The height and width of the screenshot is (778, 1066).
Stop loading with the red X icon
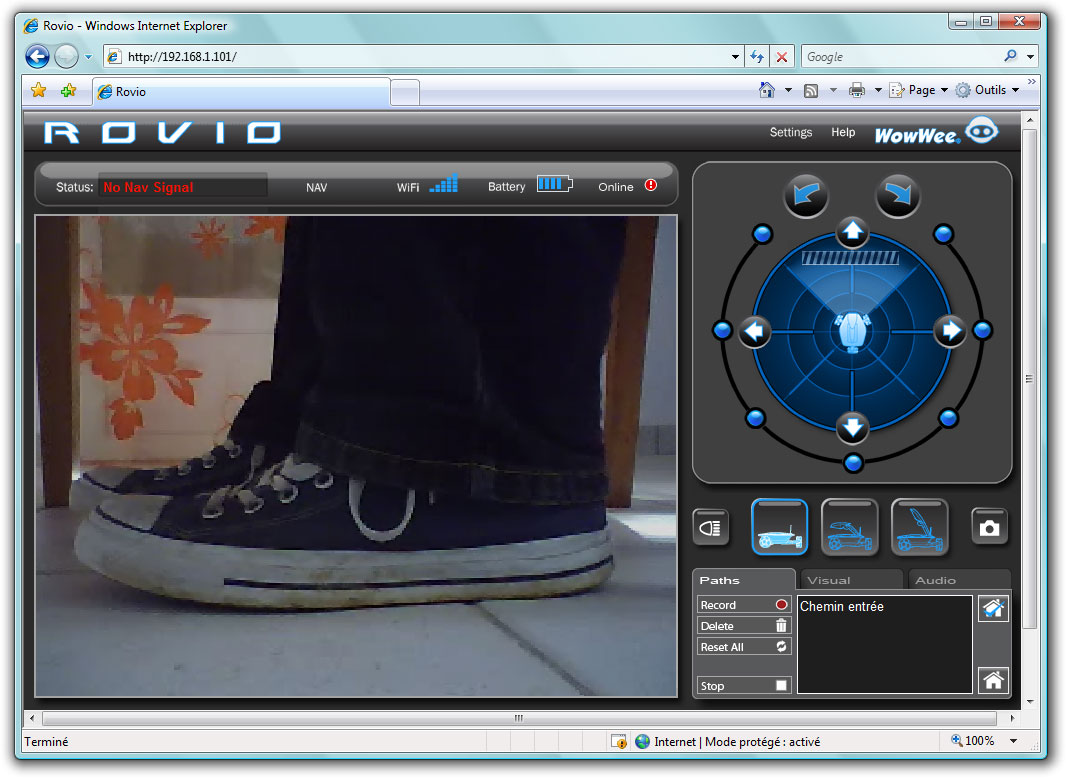point(782,57)
